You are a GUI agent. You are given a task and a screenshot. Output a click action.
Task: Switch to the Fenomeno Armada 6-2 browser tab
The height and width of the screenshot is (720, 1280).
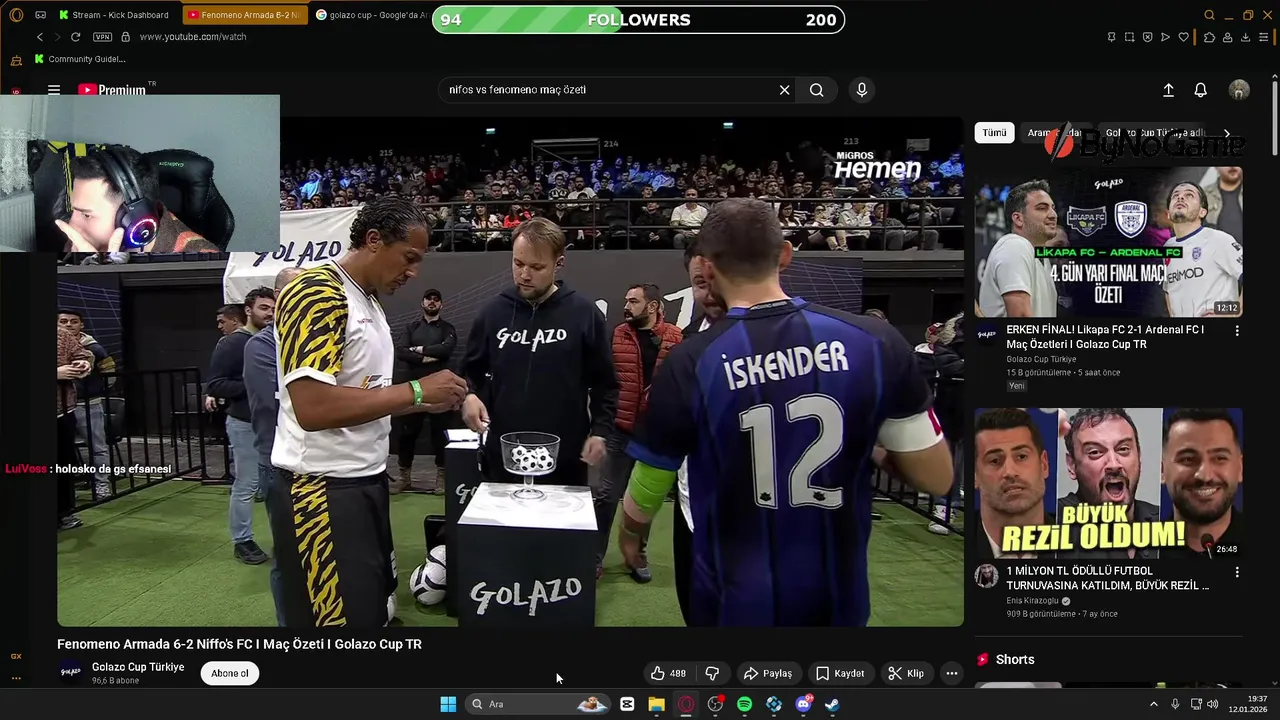tap(244, 15)
